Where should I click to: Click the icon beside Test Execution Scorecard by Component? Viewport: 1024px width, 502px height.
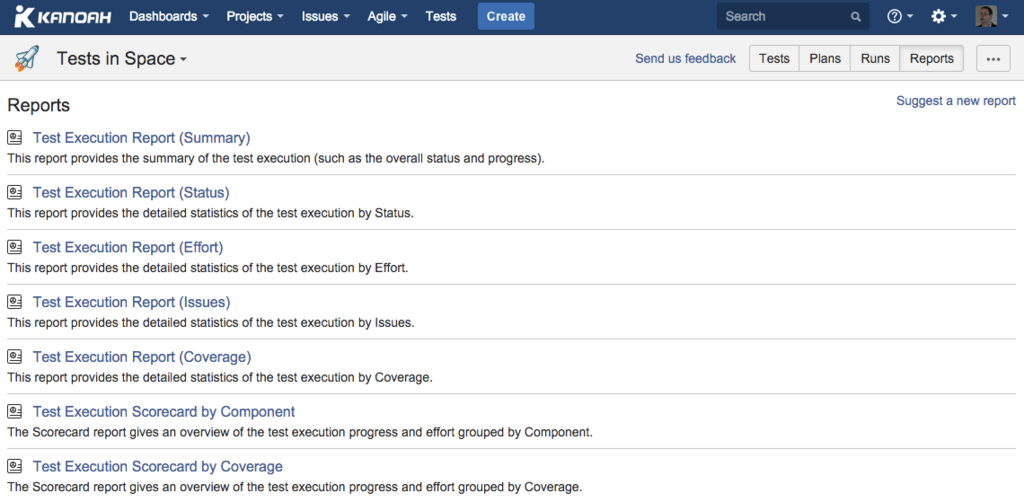(x=14, y=411)
